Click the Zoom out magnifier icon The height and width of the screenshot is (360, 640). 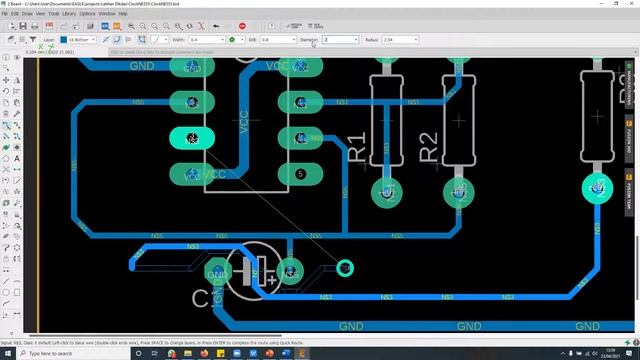pos(155,26)
